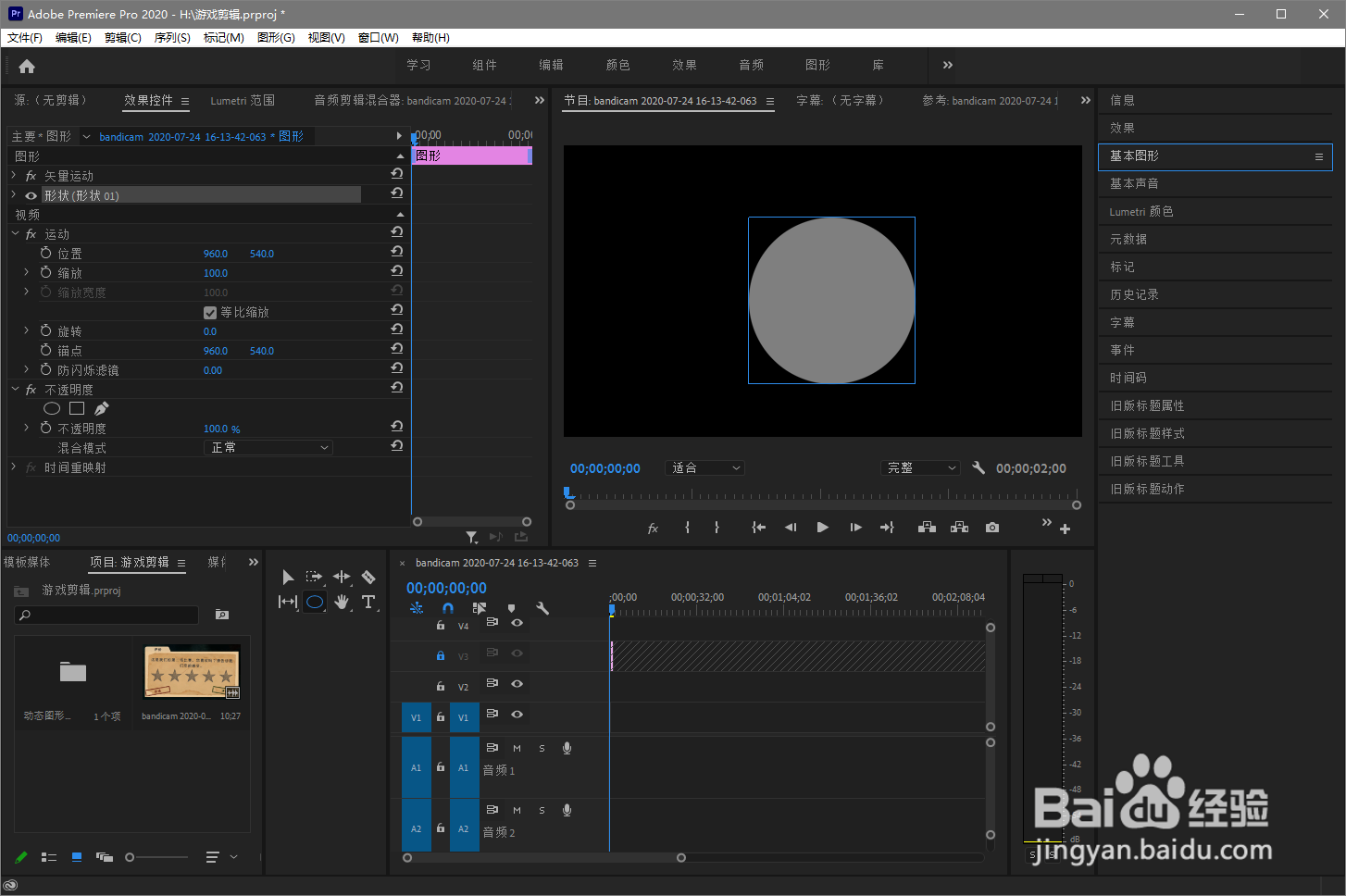Open the 基本声音 panel
1346x896 pixels.
1215,184
